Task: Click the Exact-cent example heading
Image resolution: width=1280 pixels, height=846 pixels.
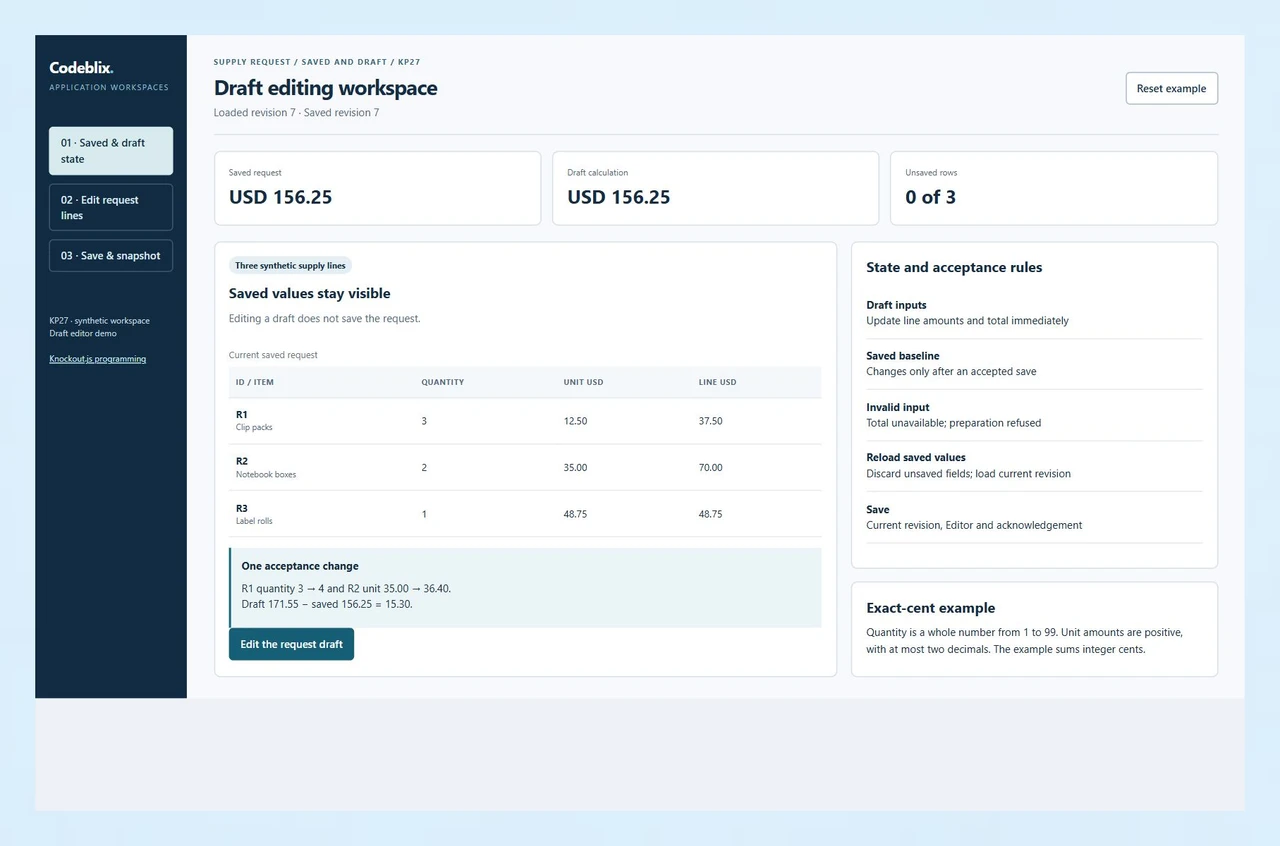Action: [x=930, y=608]
